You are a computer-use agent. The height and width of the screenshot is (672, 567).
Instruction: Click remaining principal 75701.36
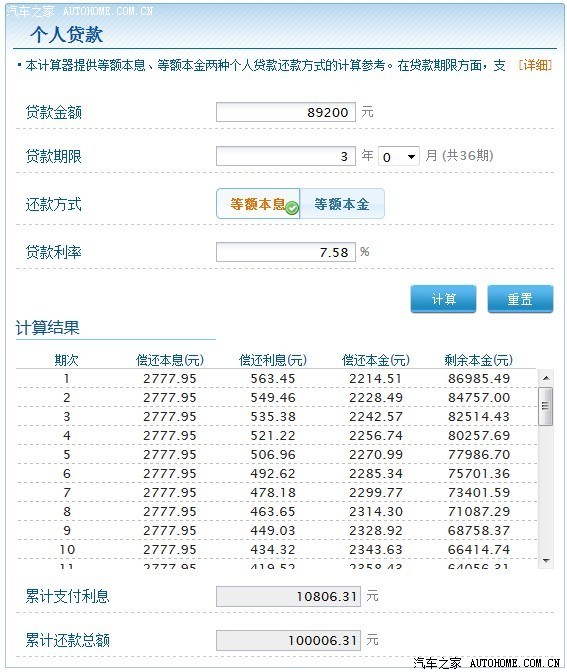(479, 474)
